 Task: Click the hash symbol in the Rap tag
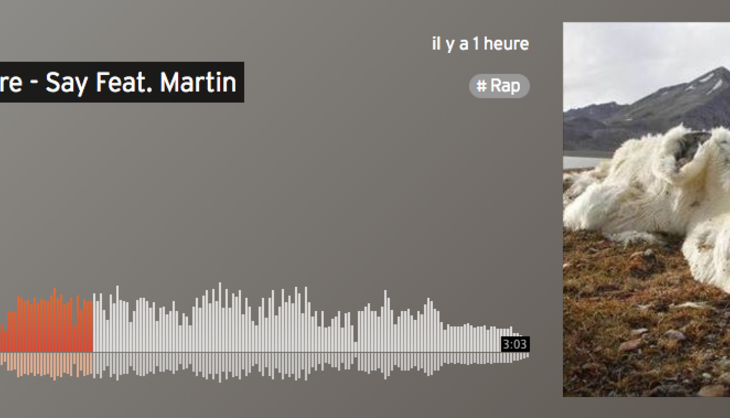tap(481, 86)
